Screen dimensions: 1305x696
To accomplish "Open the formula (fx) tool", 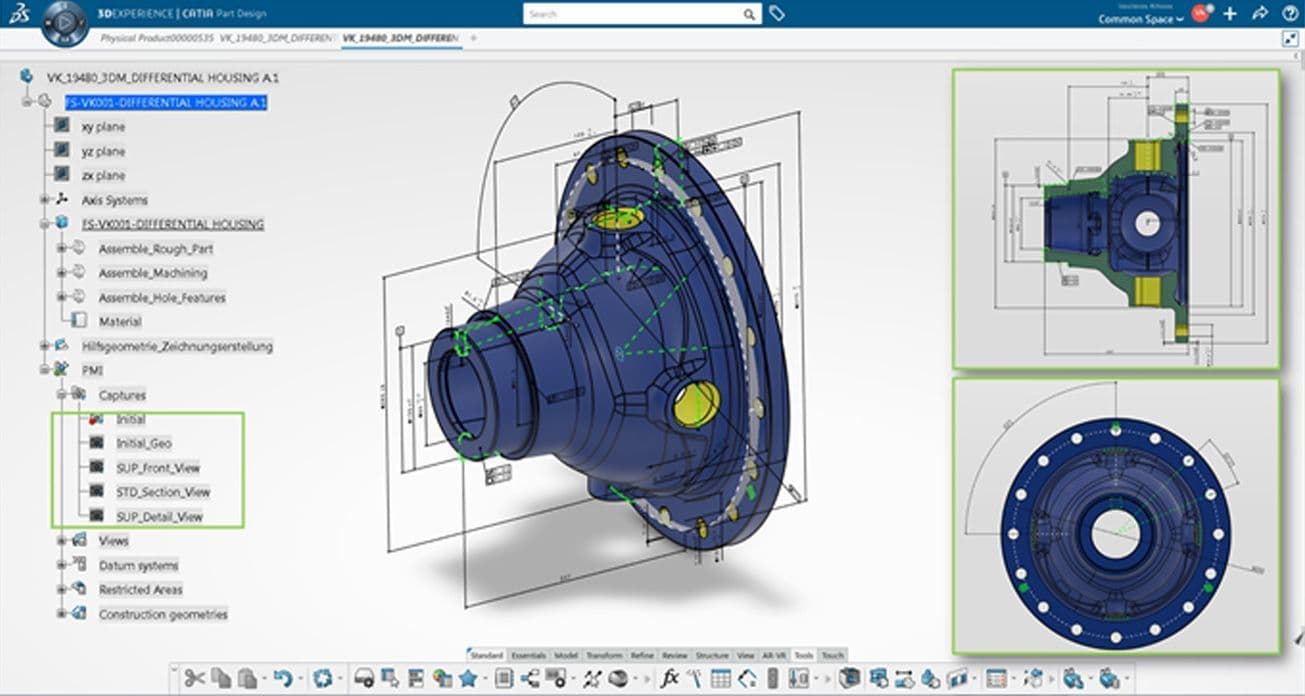I will (671, 678).
